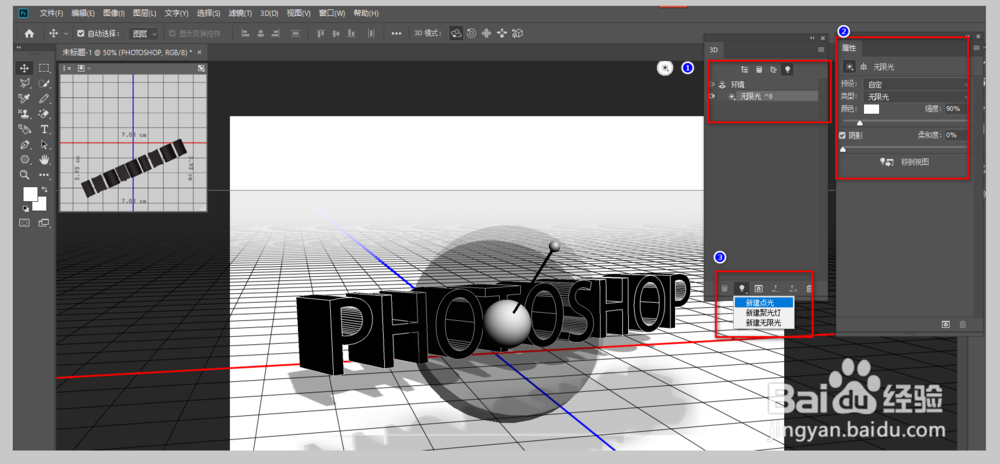Select the Lasso tool
This screenshot has height=464, width=1000.
pos(25,83)
